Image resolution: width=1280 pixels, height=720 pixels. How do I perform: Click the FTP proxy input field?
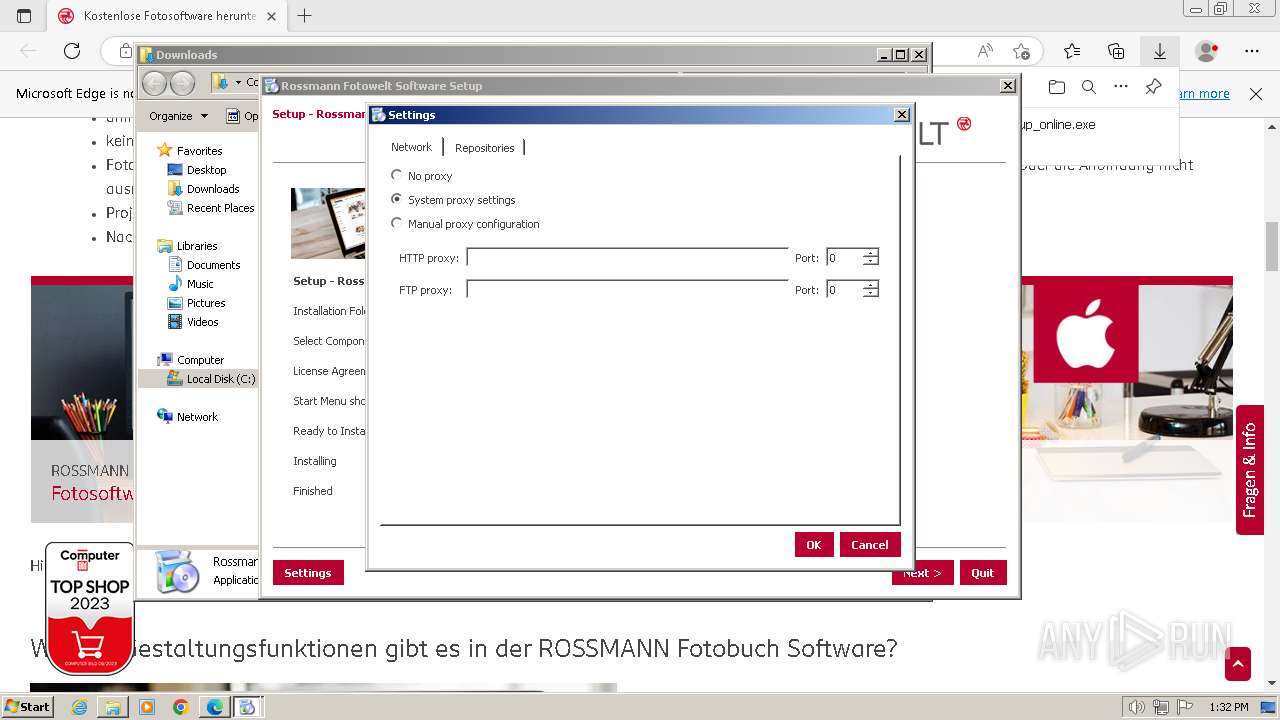[x=627, y=290]
